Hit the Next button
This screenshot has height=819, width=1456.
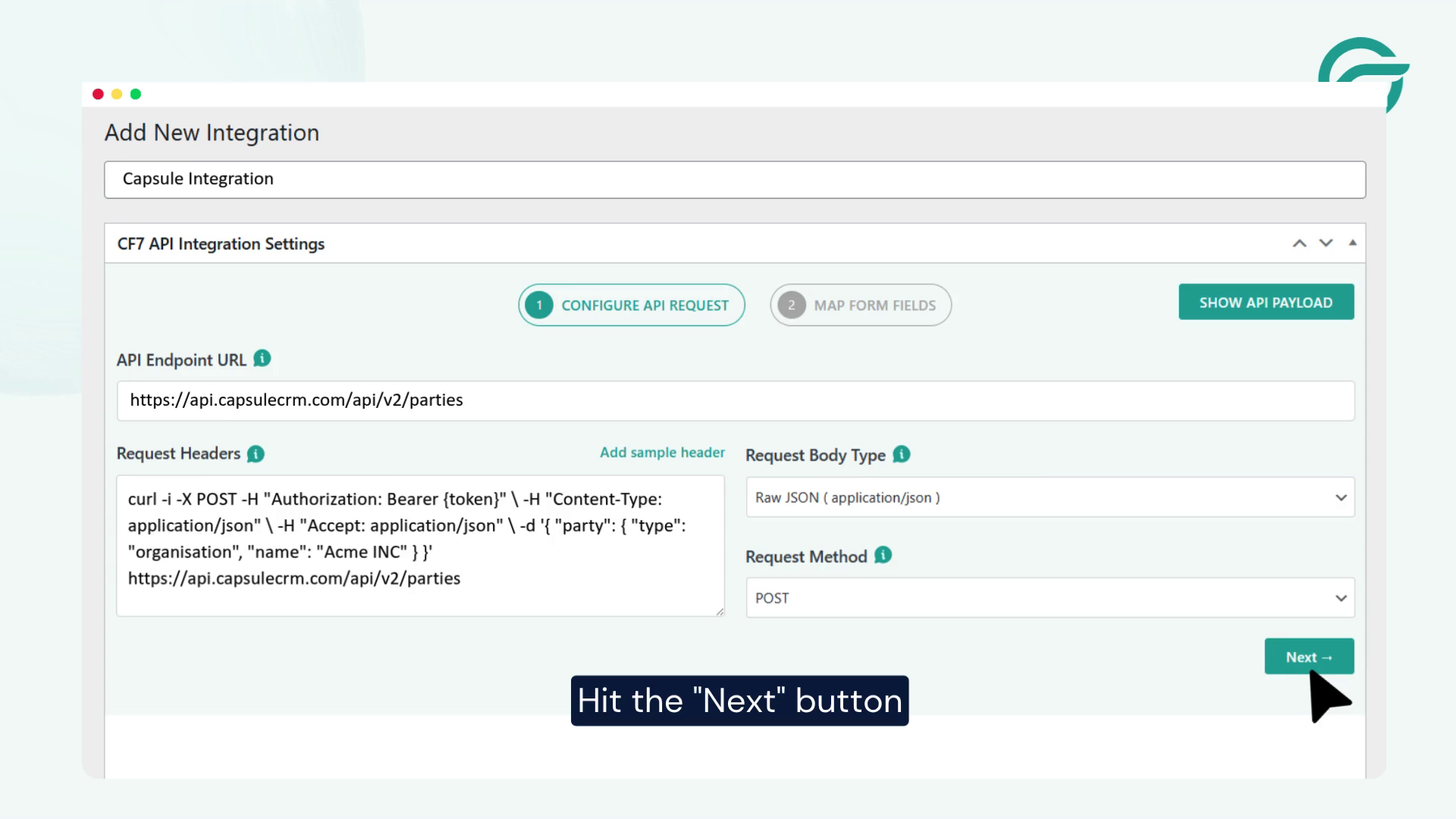click(1310, 657)
